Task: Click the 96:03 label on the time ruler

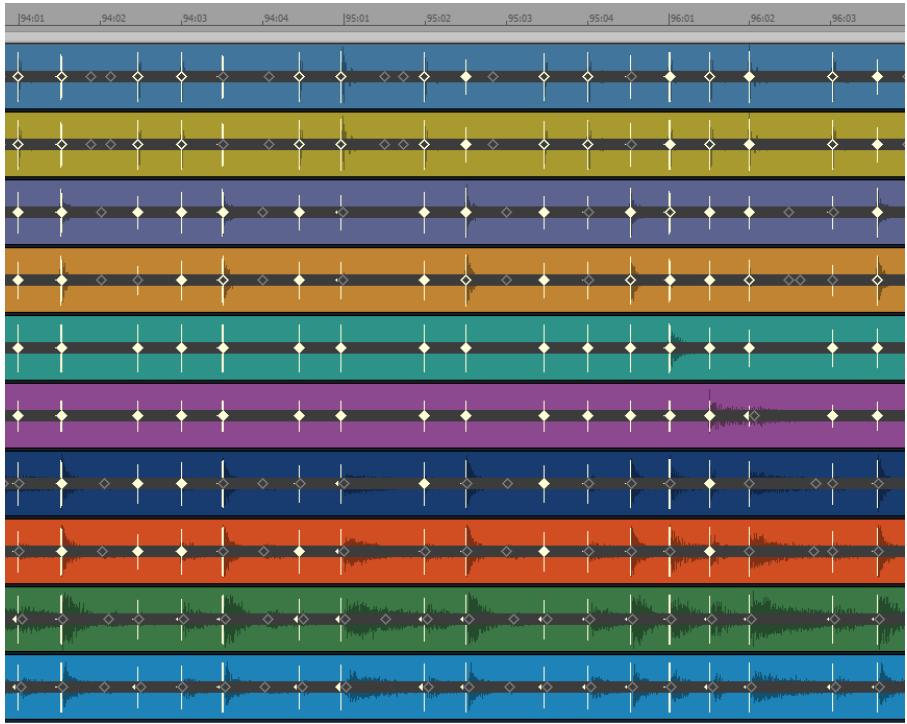Action: pos(843,19)
